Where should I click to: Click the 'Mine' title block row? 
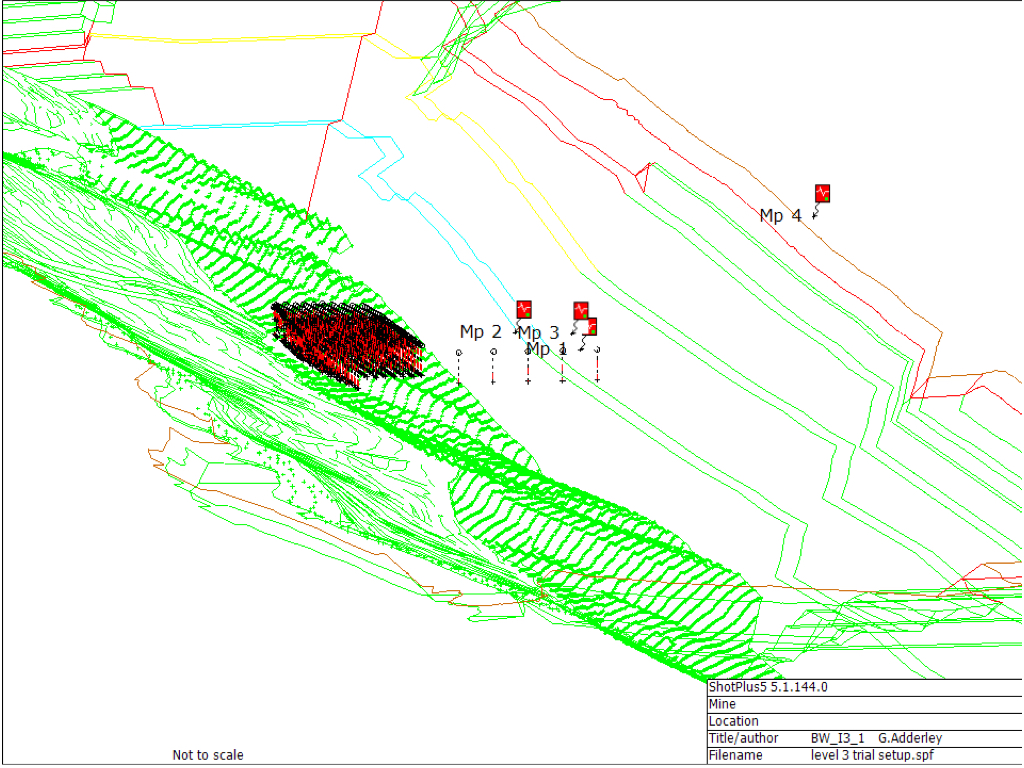[x=865, y=704]
